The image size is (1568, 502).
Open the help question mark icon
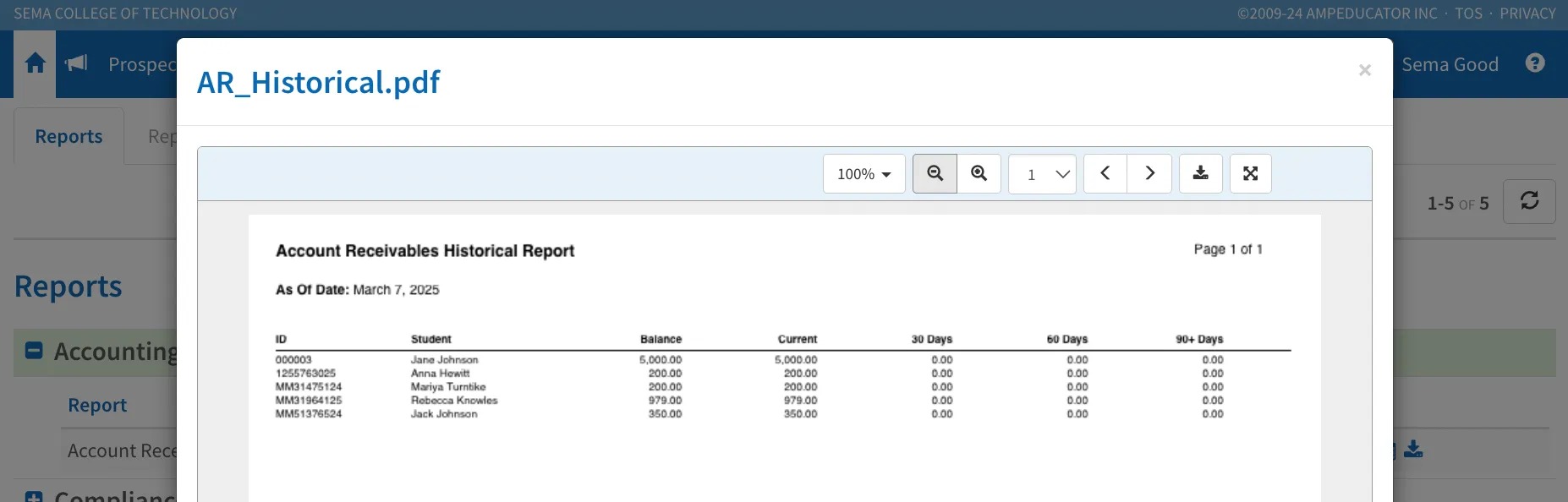tap(1535, 63)
